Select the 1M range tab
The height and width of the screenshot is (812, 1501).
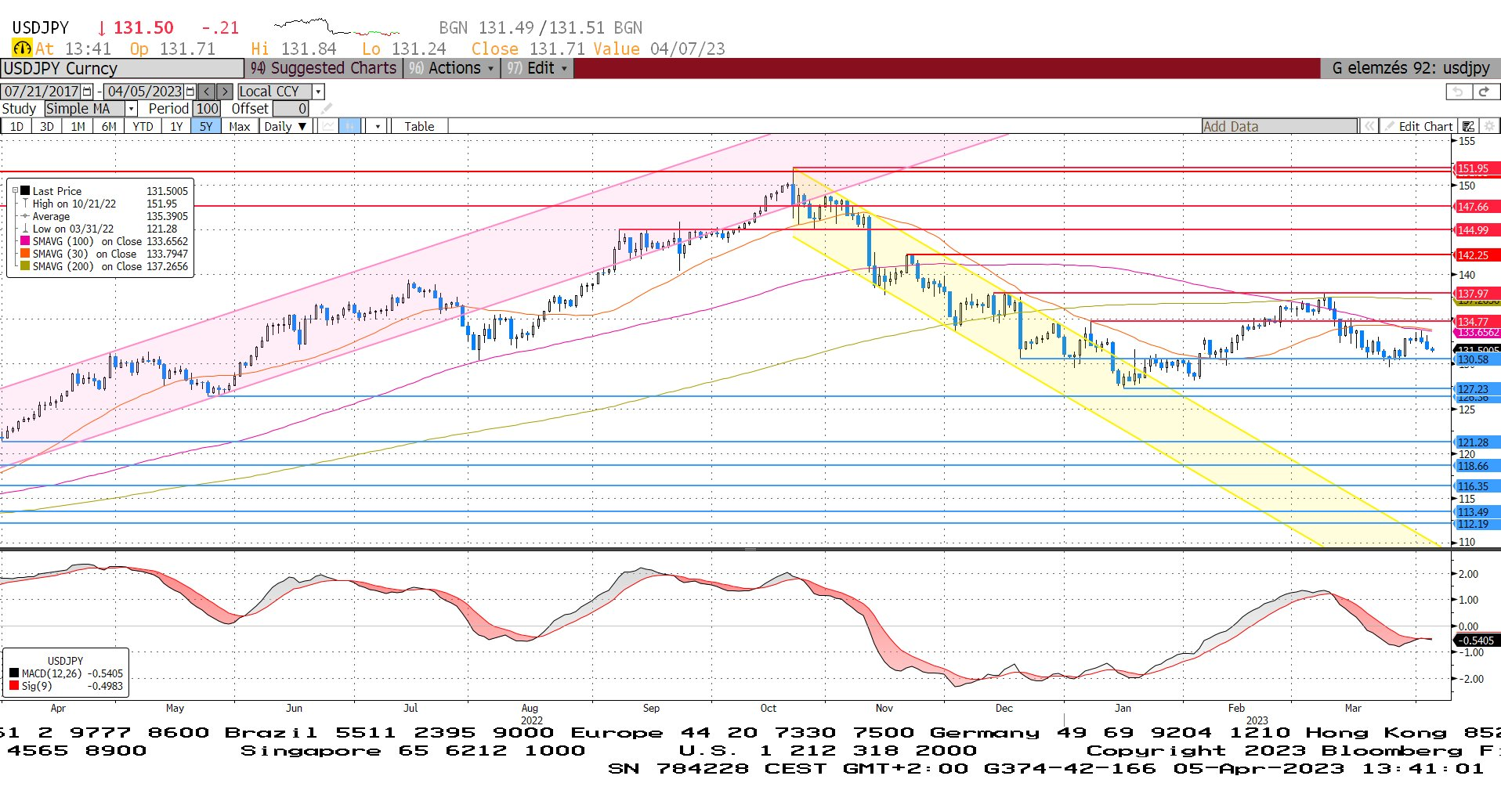point(78,126)
